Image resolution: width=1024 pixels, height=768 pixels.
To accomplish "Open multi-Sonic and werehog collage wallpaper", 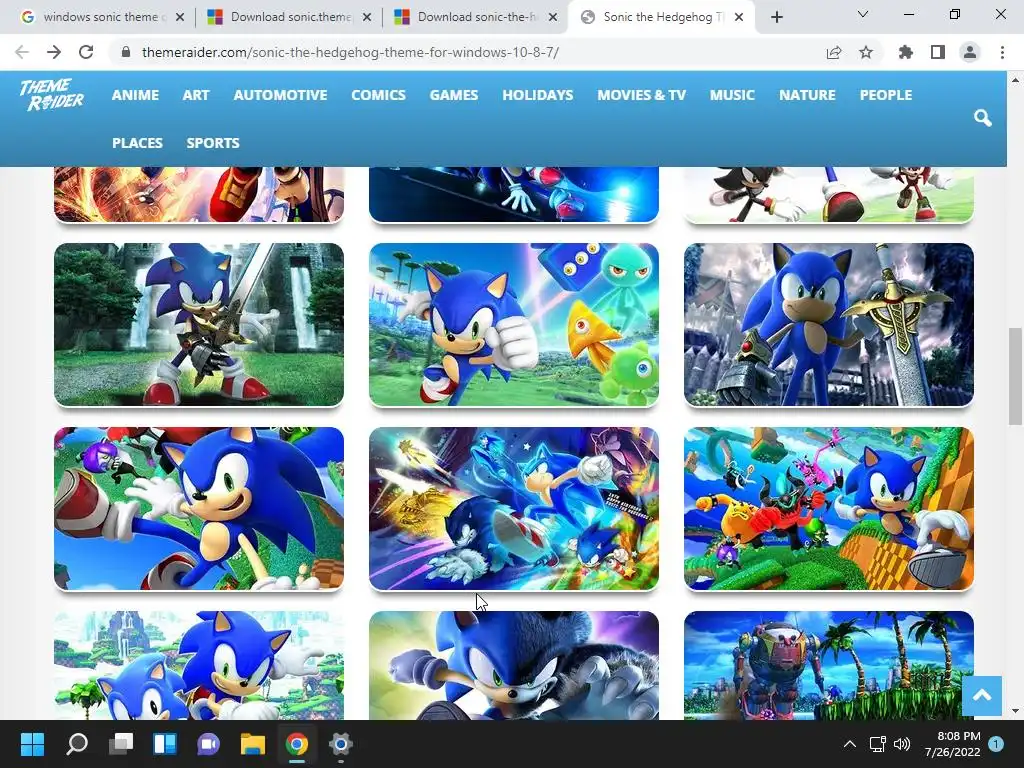I will (514, 509).
